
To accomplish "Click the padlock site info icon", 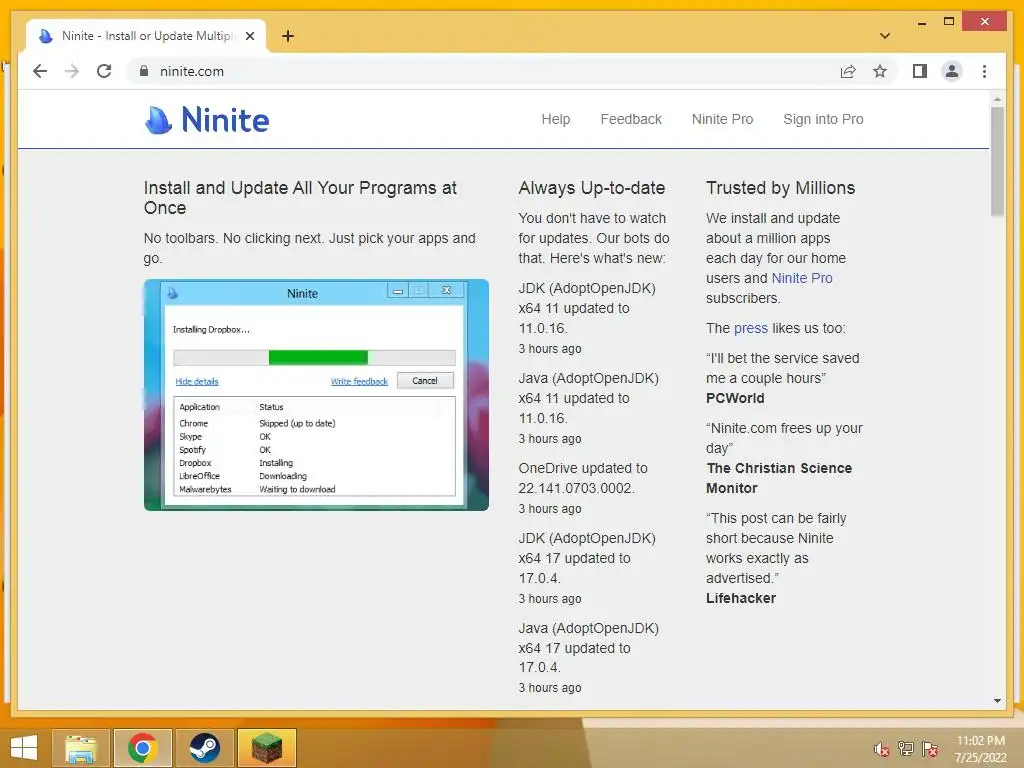I will point(144,71).
